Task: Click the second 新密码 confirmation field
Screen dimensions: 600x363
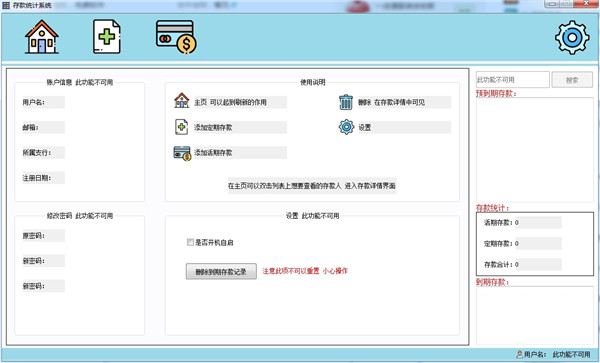Action: [43, 286]
